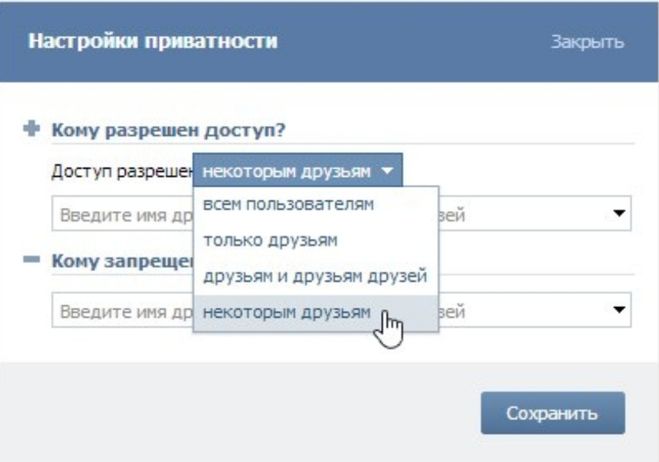659x462 pixels.
Task: Click the Доступ разрешен label text
Action: pos(120,171)
